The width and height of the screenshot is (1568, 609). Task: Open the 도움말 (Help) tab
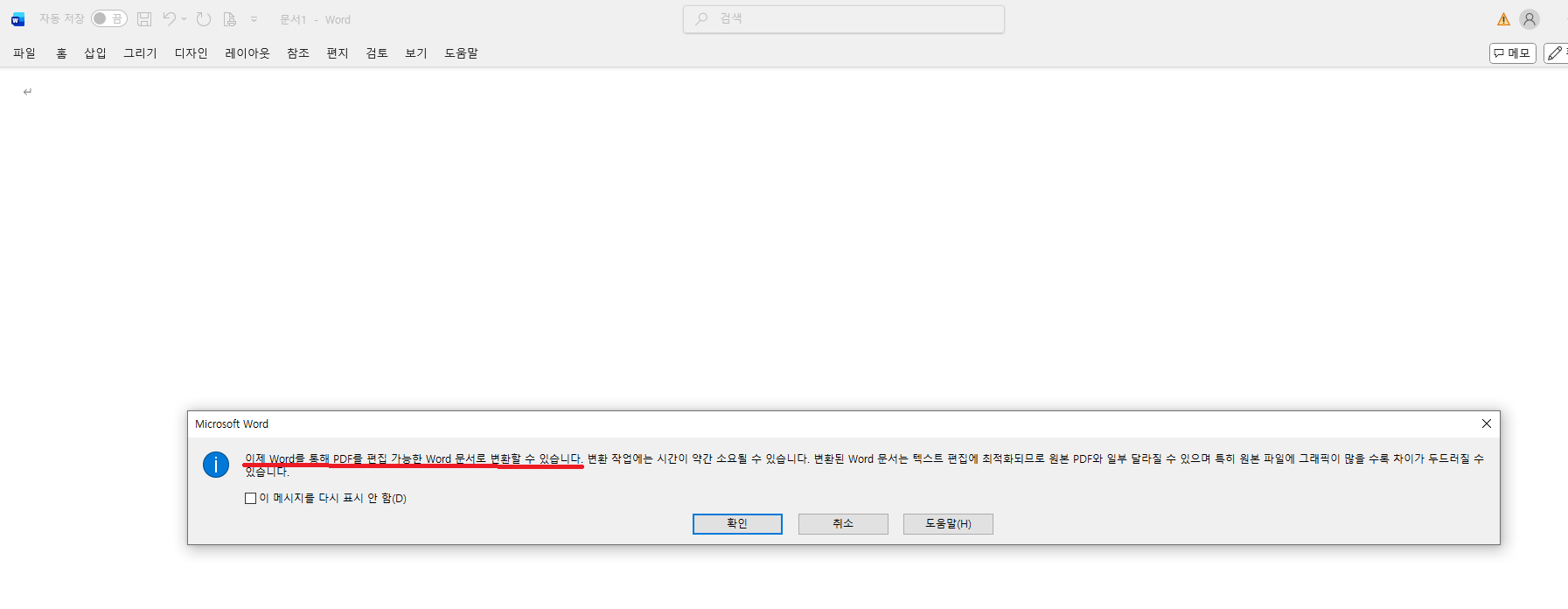coord(461,53)
